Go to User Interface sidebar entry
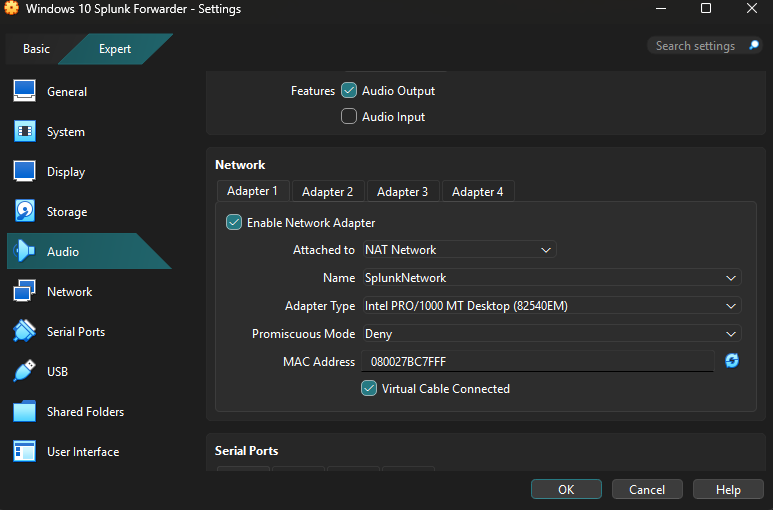The height and width of the screenshot is (510, 773). [83, 452]
